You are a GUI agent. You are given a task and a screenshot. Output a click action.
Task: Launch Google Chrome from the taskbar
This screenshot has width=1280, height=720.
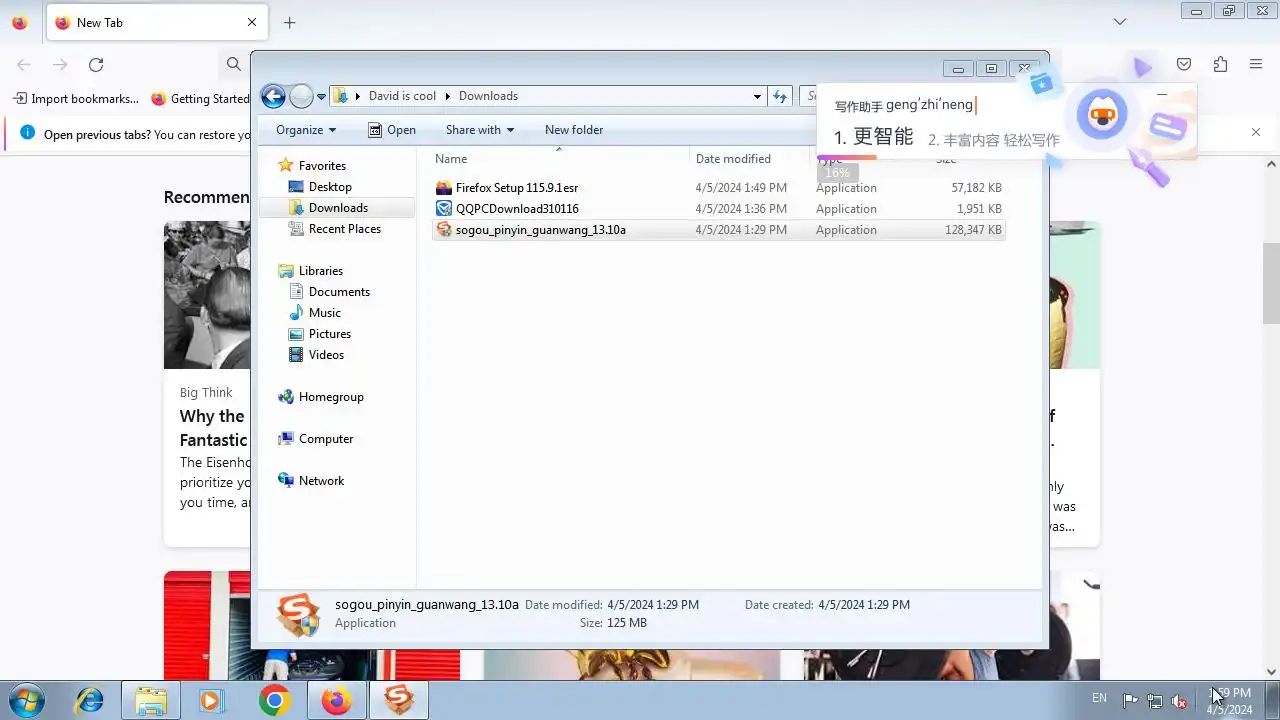(x=274, y=700)
